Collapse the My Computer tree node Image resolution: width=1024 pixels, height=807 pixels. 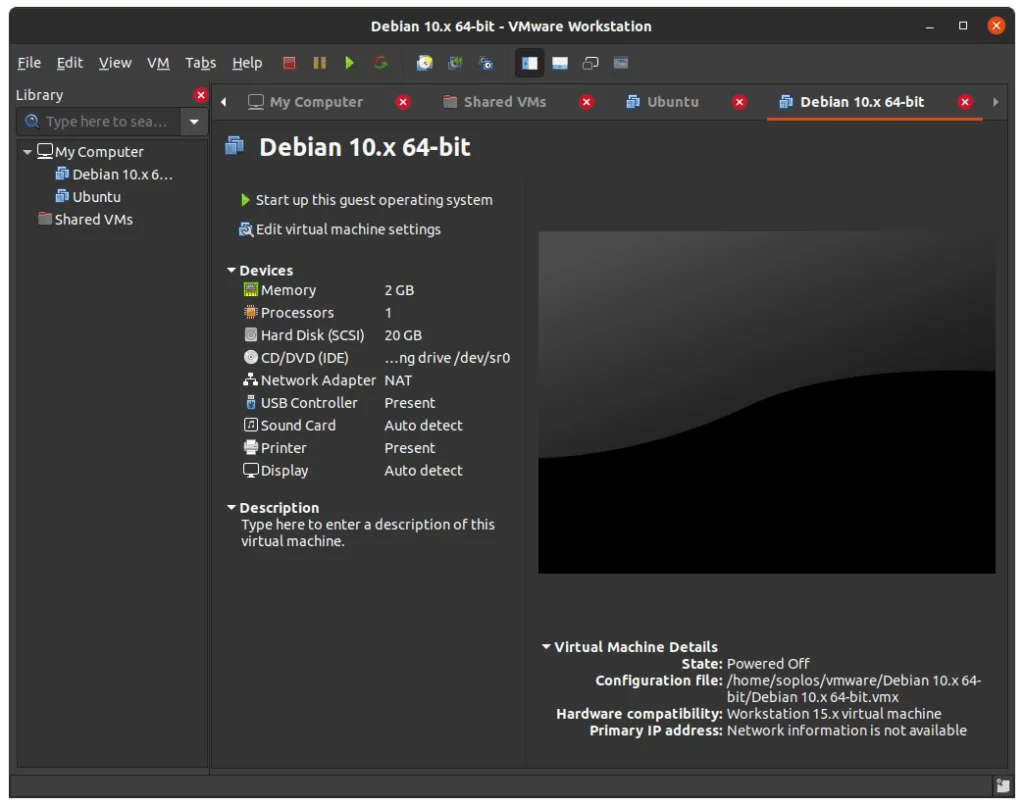[27, 152]
